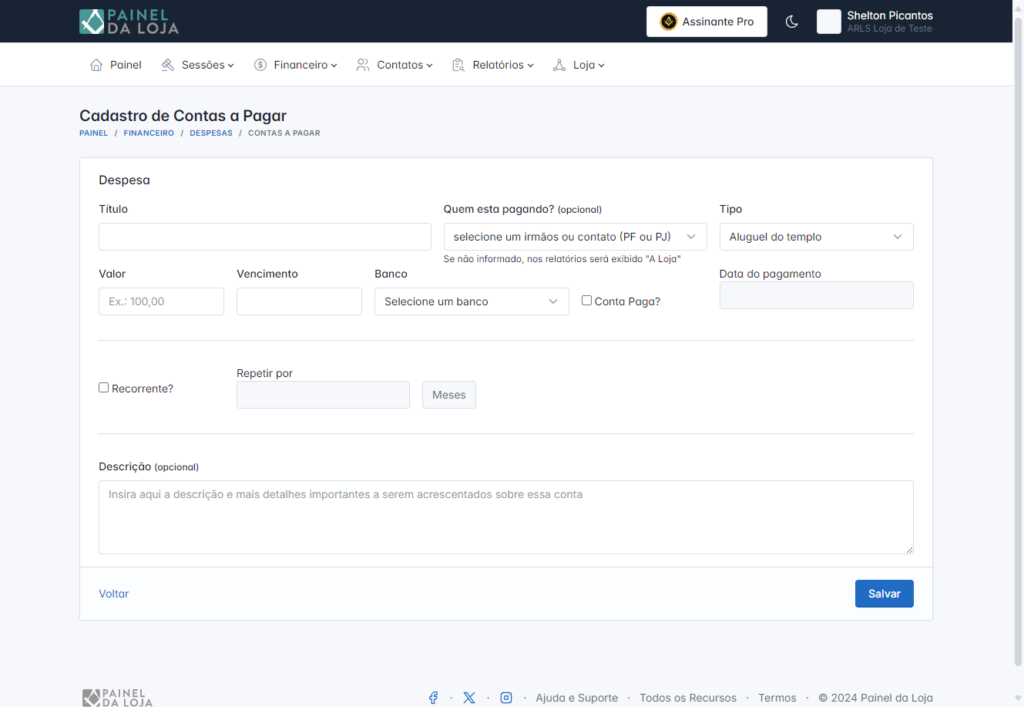
Task: Click the Relatórios clipboard icon
Action: tap(458, 65)
